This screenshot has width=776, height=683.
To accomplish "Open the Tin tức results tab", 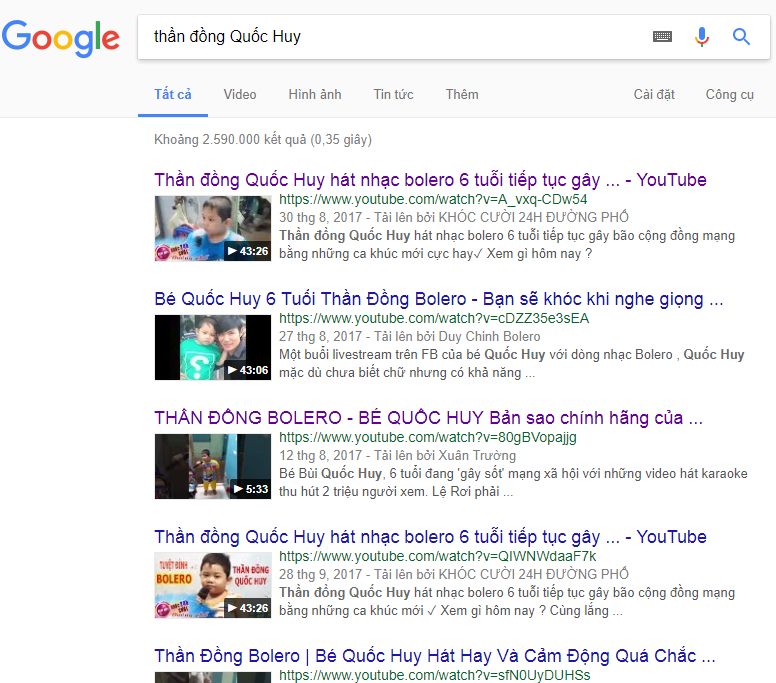I will [393, 94].
